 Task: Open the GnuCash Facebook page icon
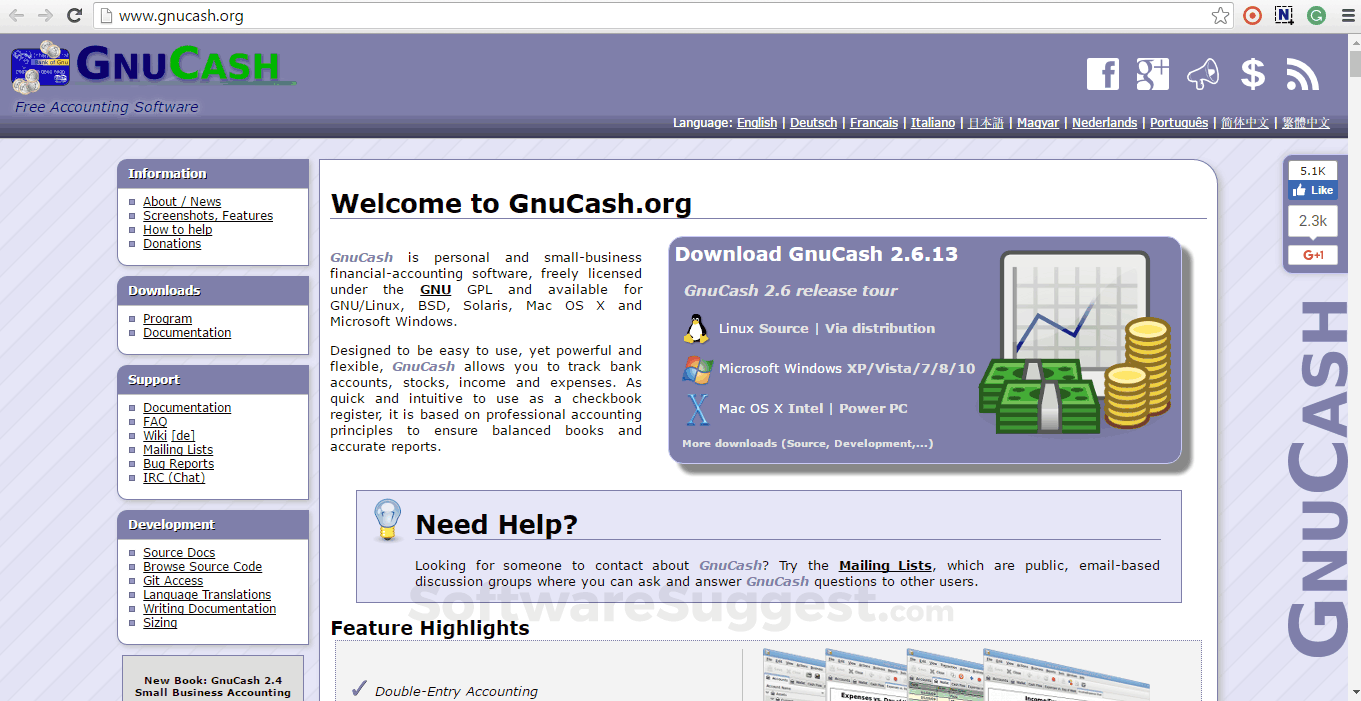point(1103,73)
